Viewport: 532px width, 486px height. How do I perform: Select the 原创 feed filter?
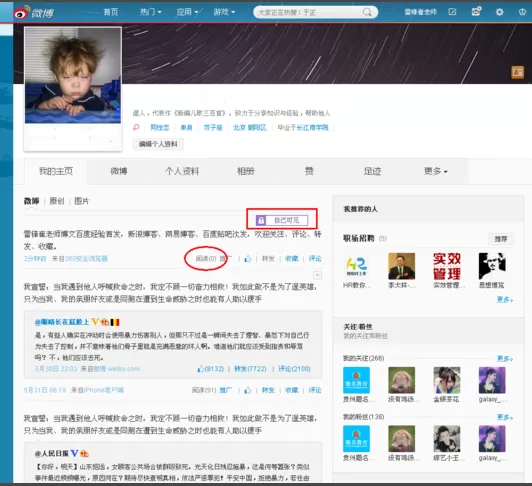(x=57, y=201)
